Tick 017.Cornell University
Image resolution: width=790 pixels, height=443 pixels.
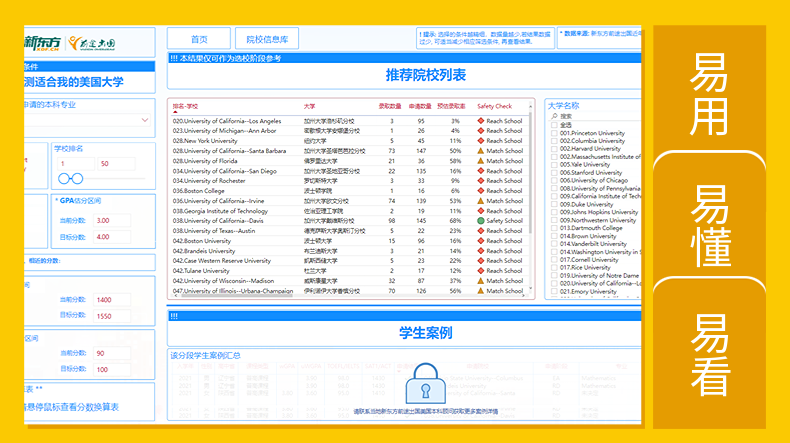[x=554, y=260]
